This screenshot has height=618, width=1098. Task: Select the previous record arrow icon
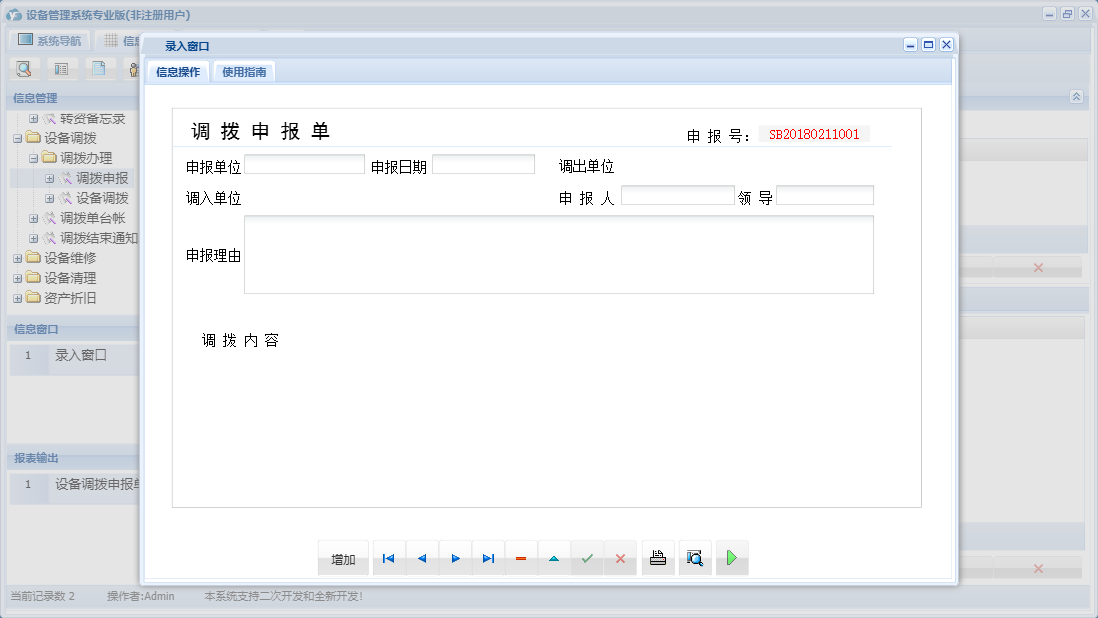point(421,558)
